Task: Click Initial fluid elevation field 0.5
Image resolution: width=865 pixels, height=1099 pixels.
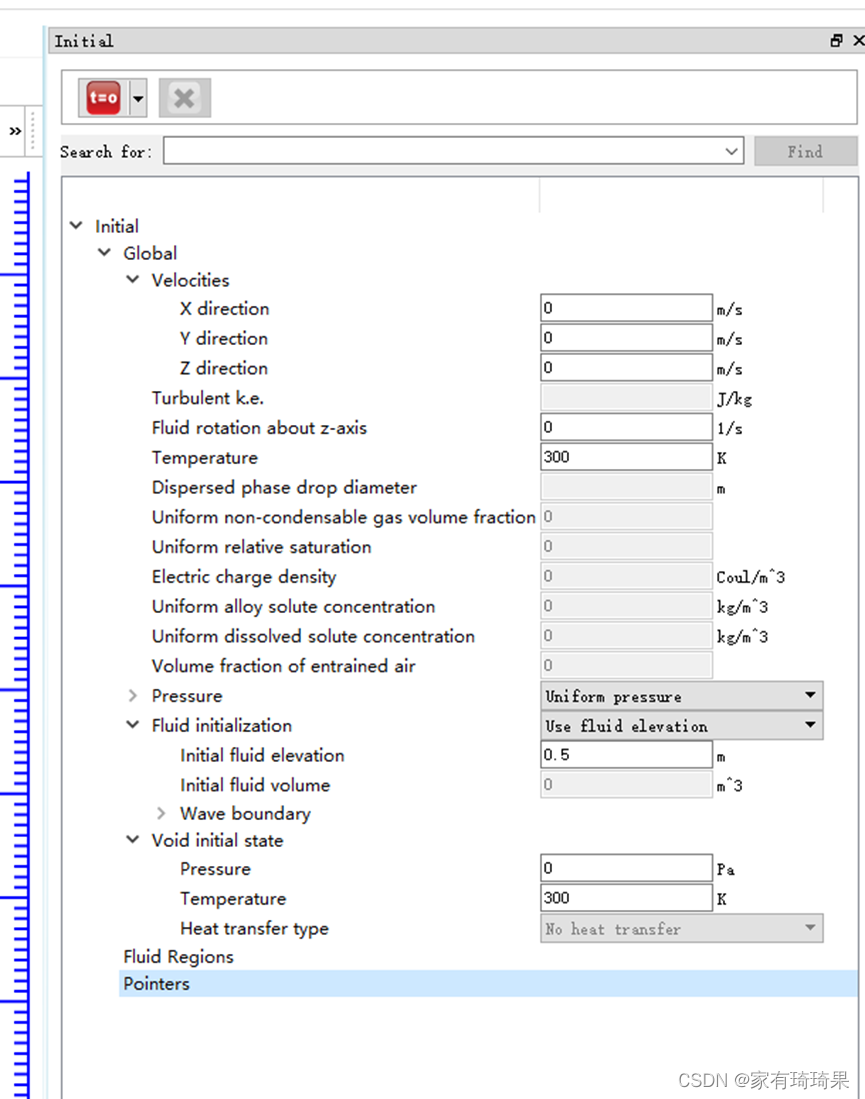Action: (x=626, y=755)
